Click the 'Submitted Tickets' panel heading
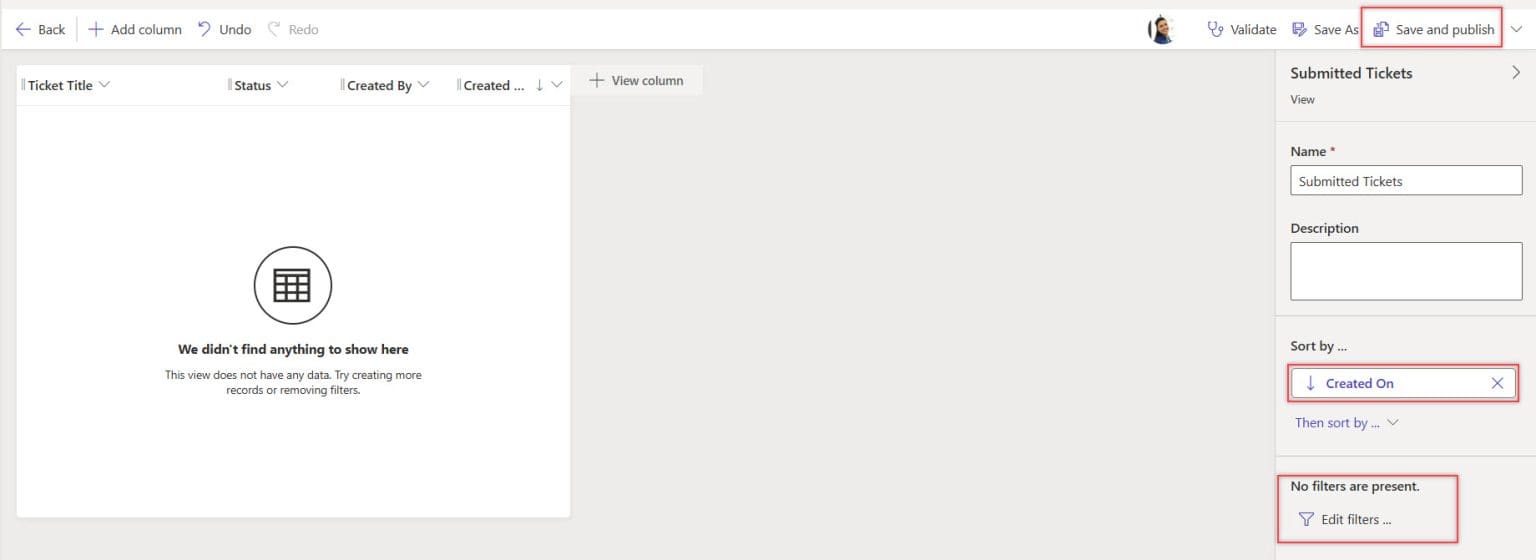1536x560 pixels. (1351, 72)
